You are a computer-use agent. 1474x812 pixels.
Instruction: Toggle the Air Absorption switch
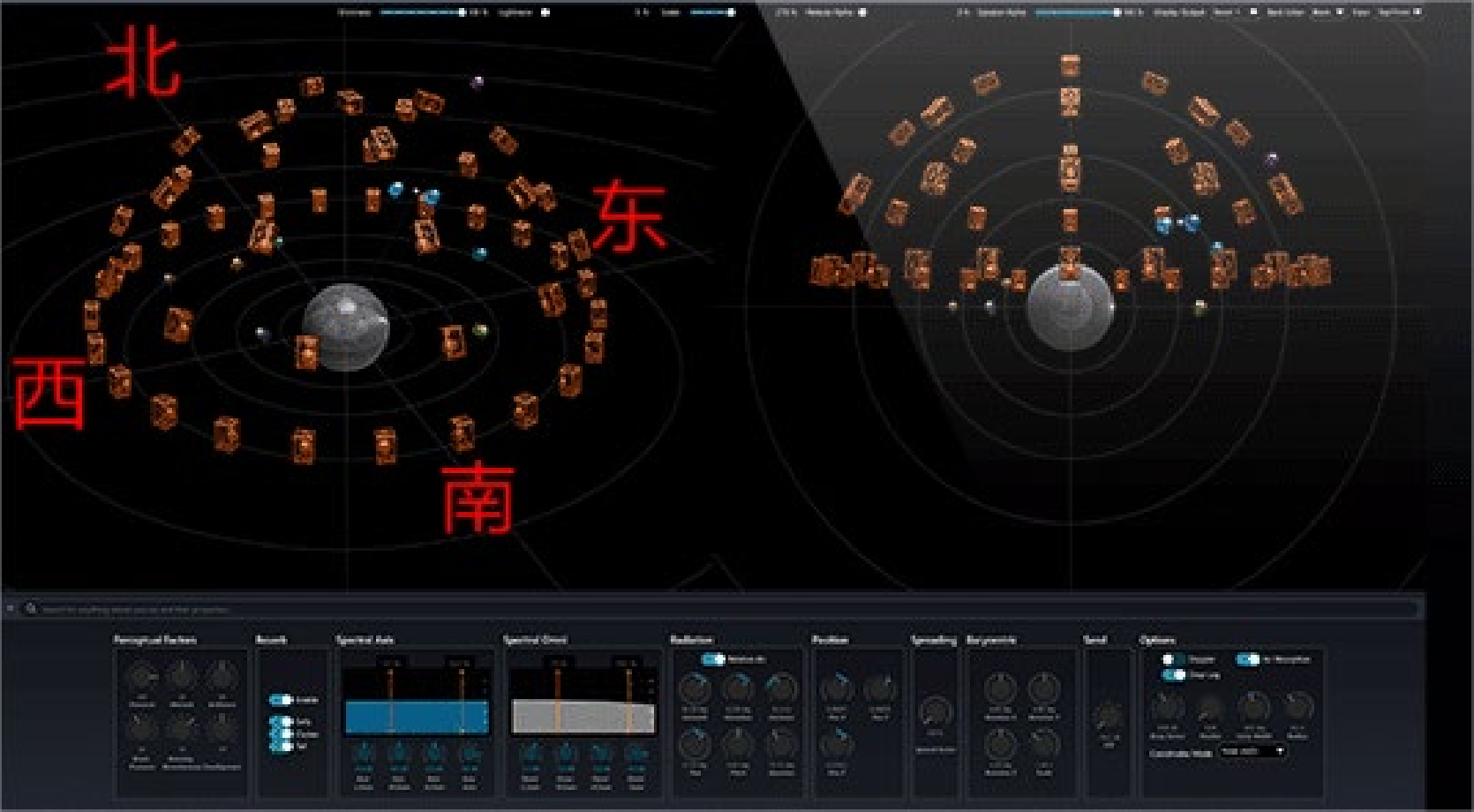pyautogui.click(x=1247, y=659)
